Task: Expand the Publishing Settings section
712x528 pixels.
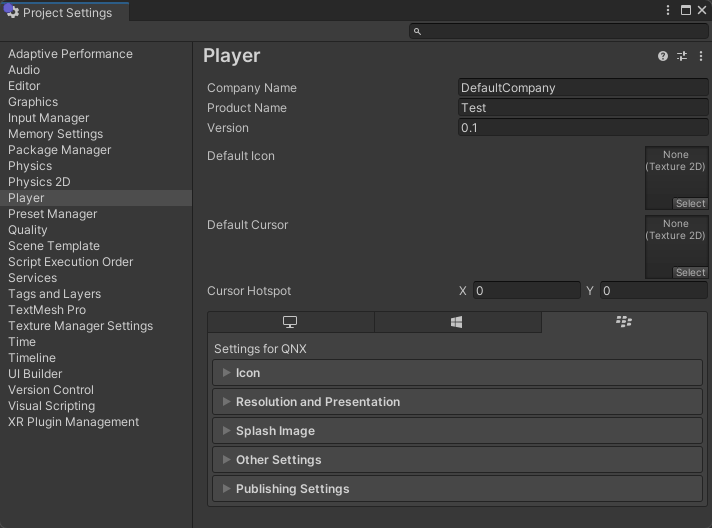Action: tap(457, 489)
